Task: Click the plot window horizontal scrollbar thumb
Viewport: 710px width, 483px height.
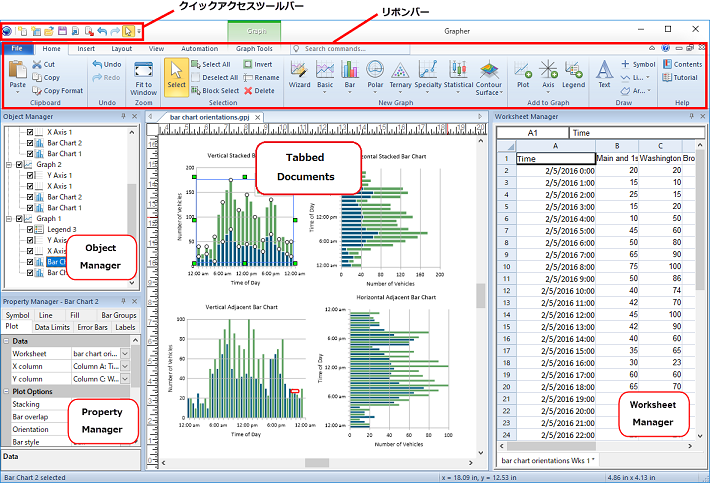Action: [317, 463]
